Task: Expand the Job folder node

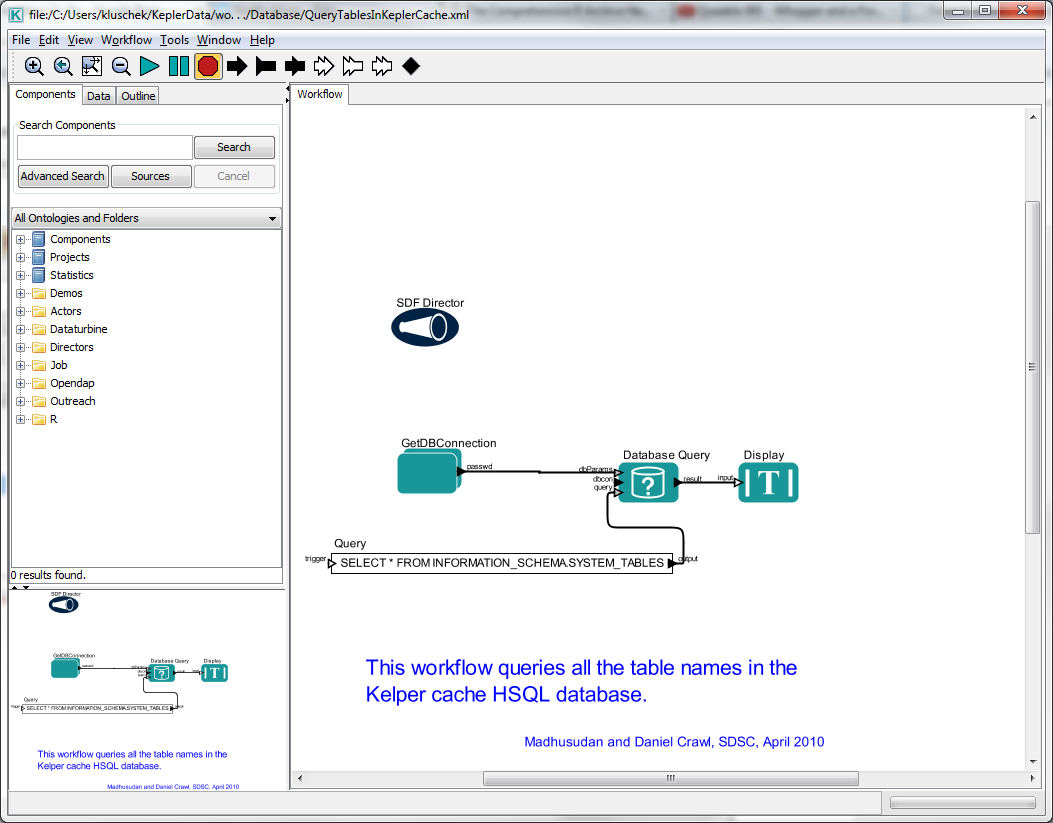Action: click(x=20, y=366)
